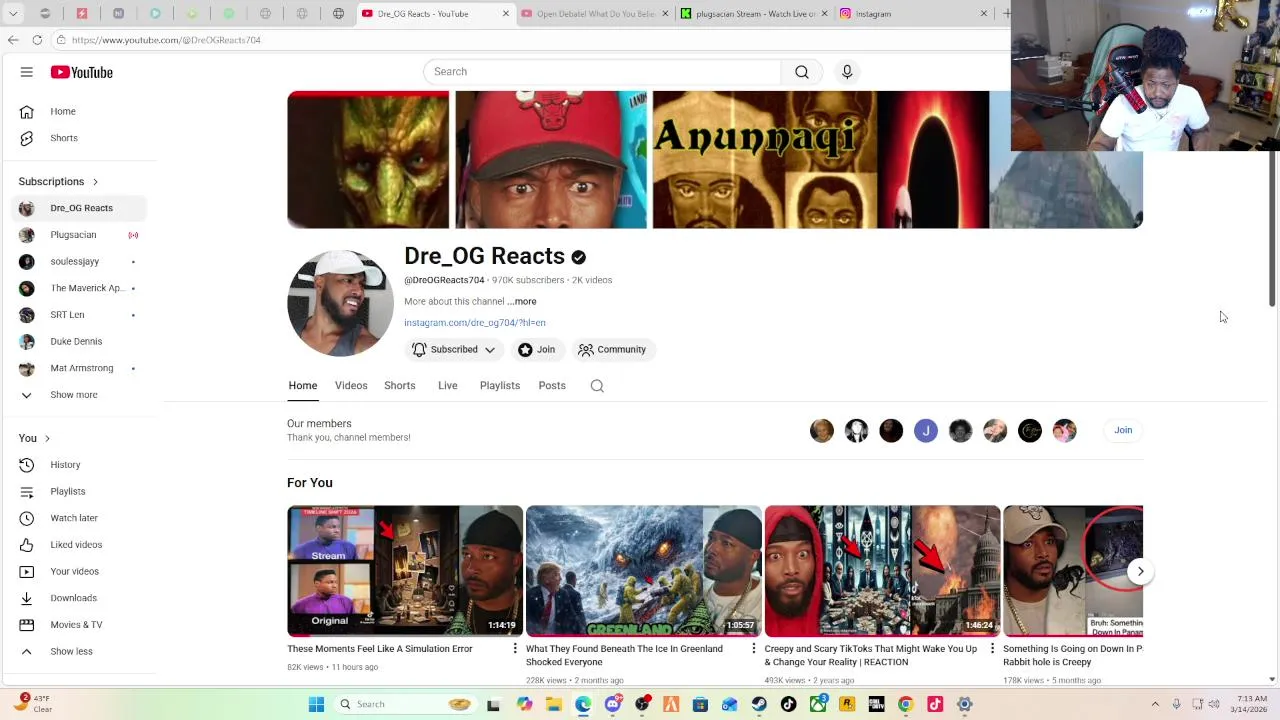
Task: Switch to the Shorts channel tab
Action: pos(400,386)
